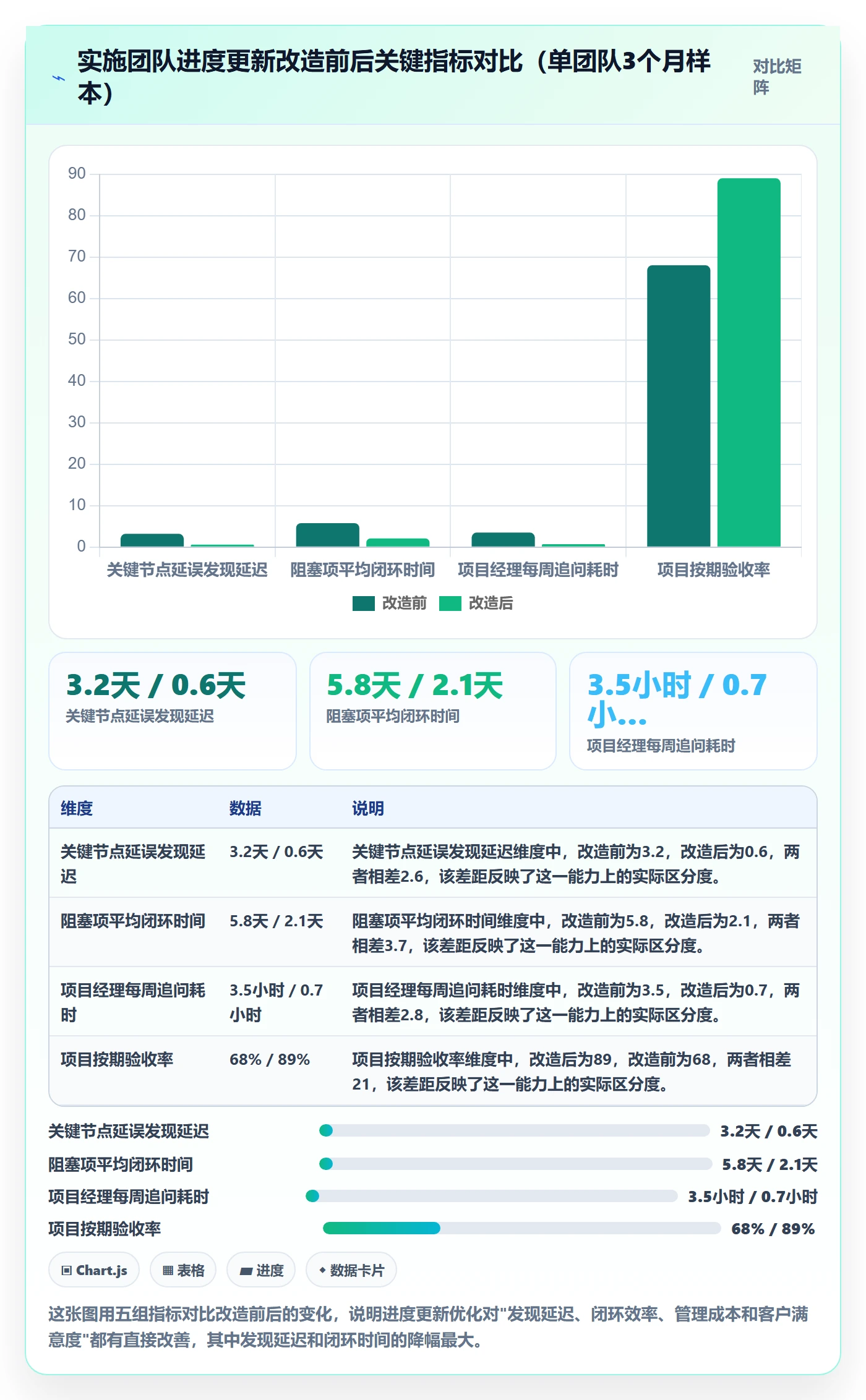Click the 项目经理每周追问耗时 progress bar
The width and height of the screenshot is (866, 1400).
coord(492,1196)
